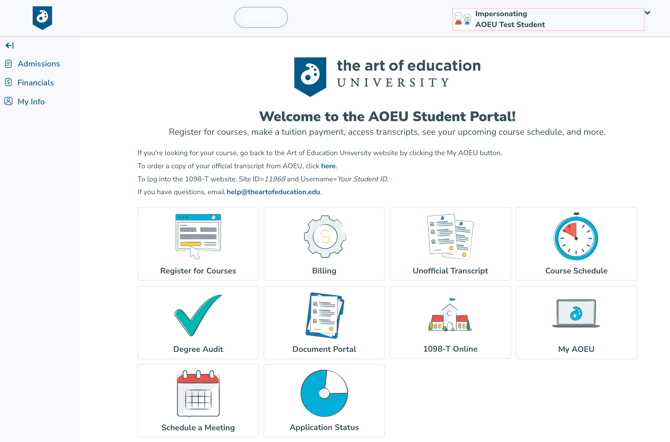
Task: Open Schedule a Meeting calendar icon
Action: [198, 394]
